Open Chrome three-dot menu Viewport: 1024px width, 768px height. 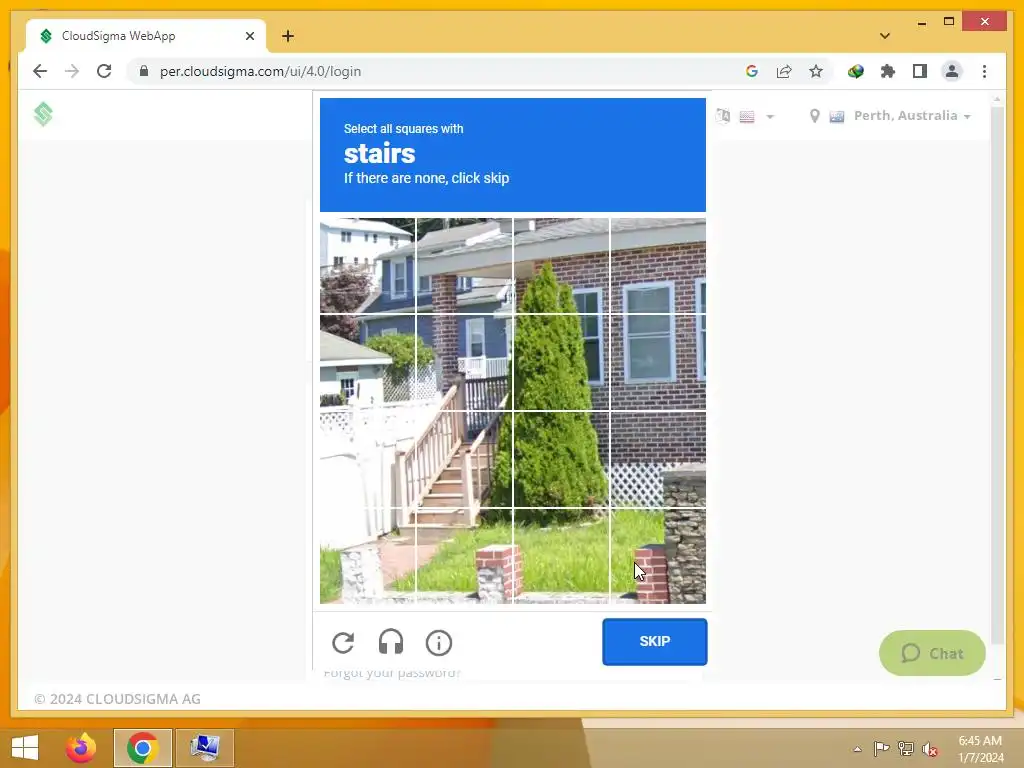click(984, 71)
